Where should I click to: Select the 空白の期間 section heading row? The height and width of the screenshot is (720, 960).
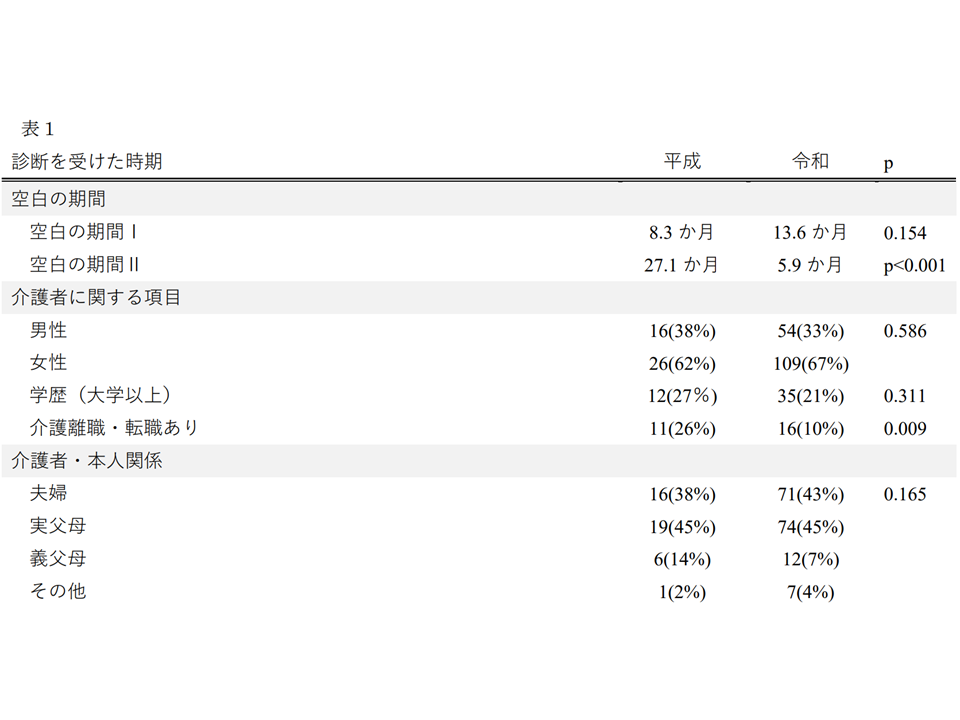[x=479, y=199]
